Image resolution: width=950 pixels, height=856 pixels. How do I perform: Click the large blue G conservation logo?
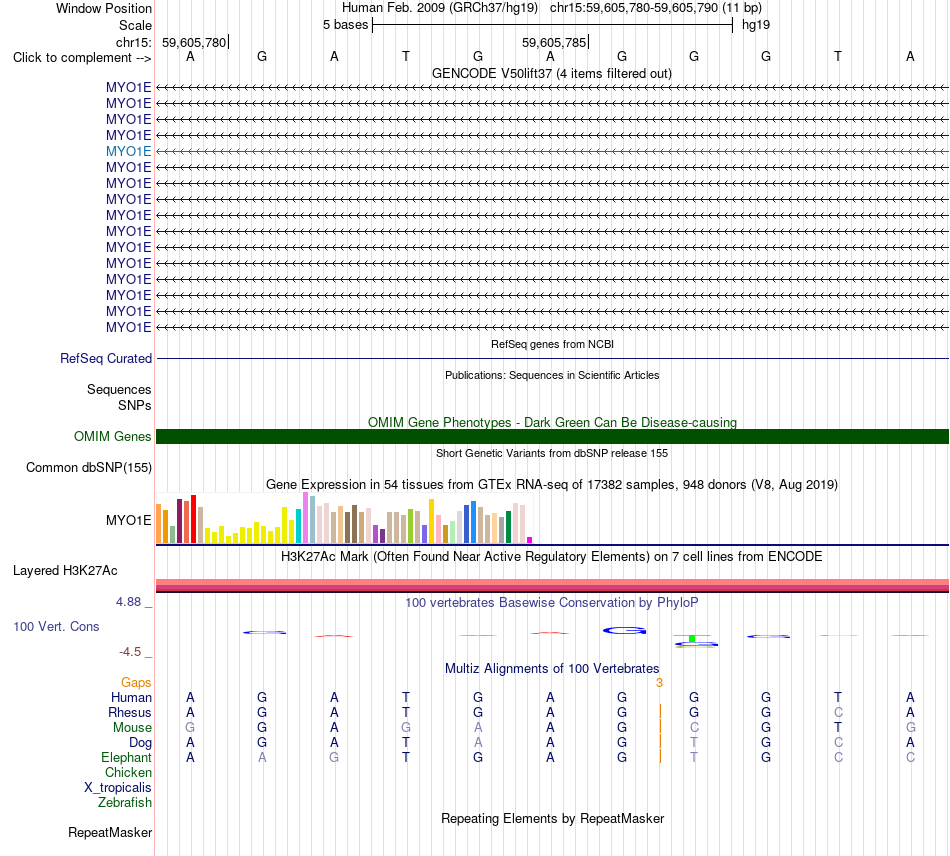click(624, 631)
